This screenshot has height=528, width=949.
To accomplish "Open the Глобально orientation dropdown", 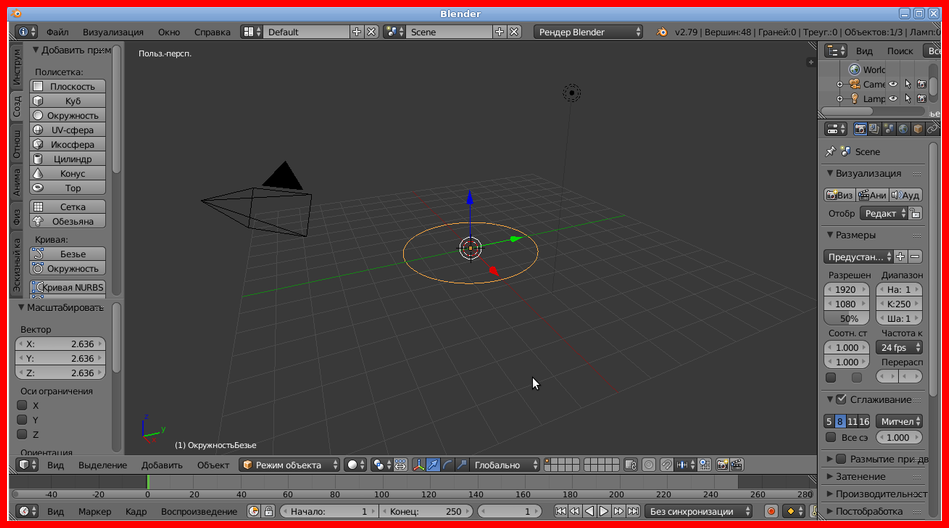I will [x=504, y=465].
